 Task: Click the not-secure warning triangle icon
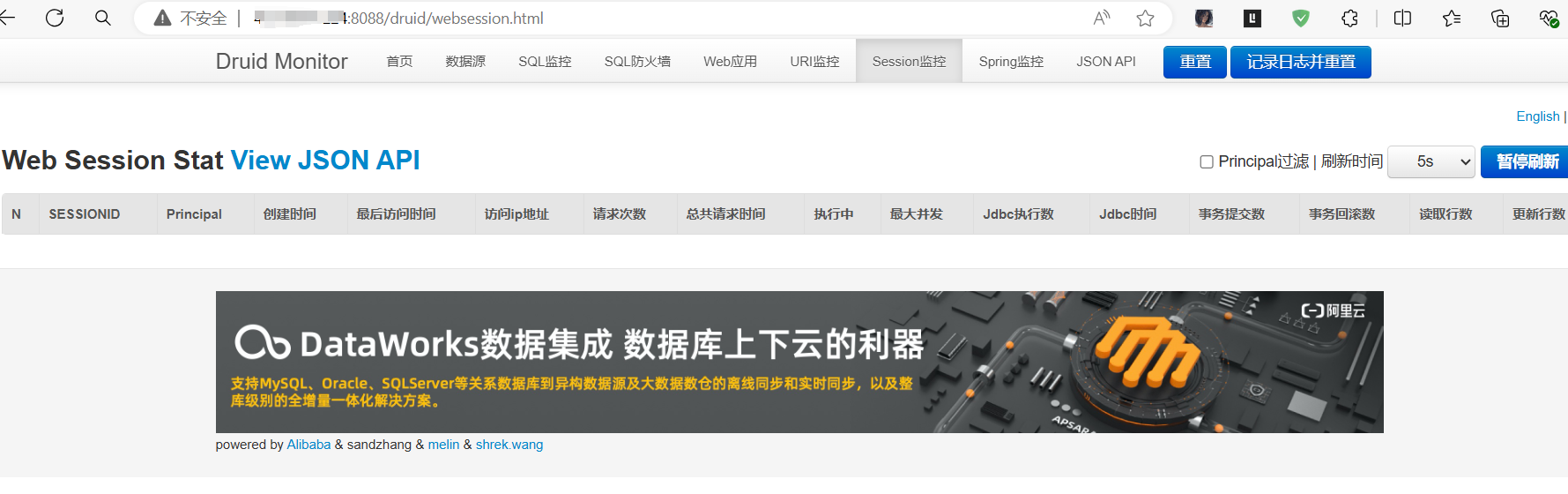[x=162, y=18]
